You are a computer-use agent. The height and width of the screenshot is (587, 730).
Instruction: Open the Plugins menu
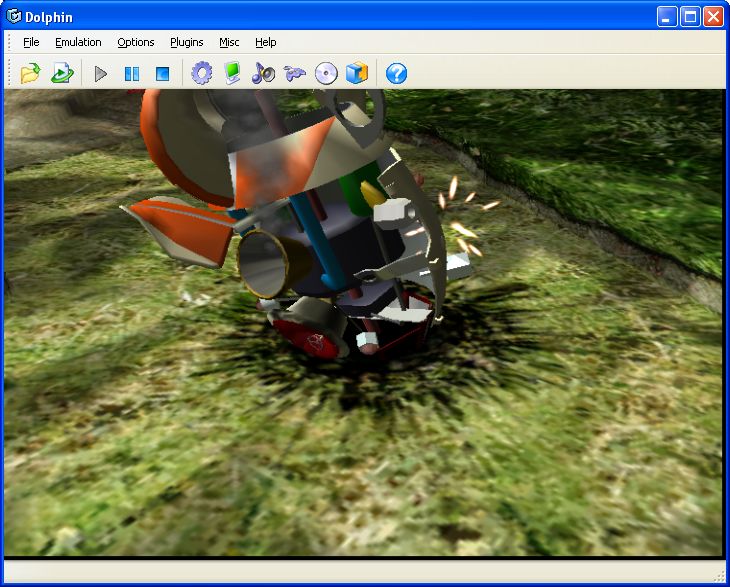[x=187, y=42]
